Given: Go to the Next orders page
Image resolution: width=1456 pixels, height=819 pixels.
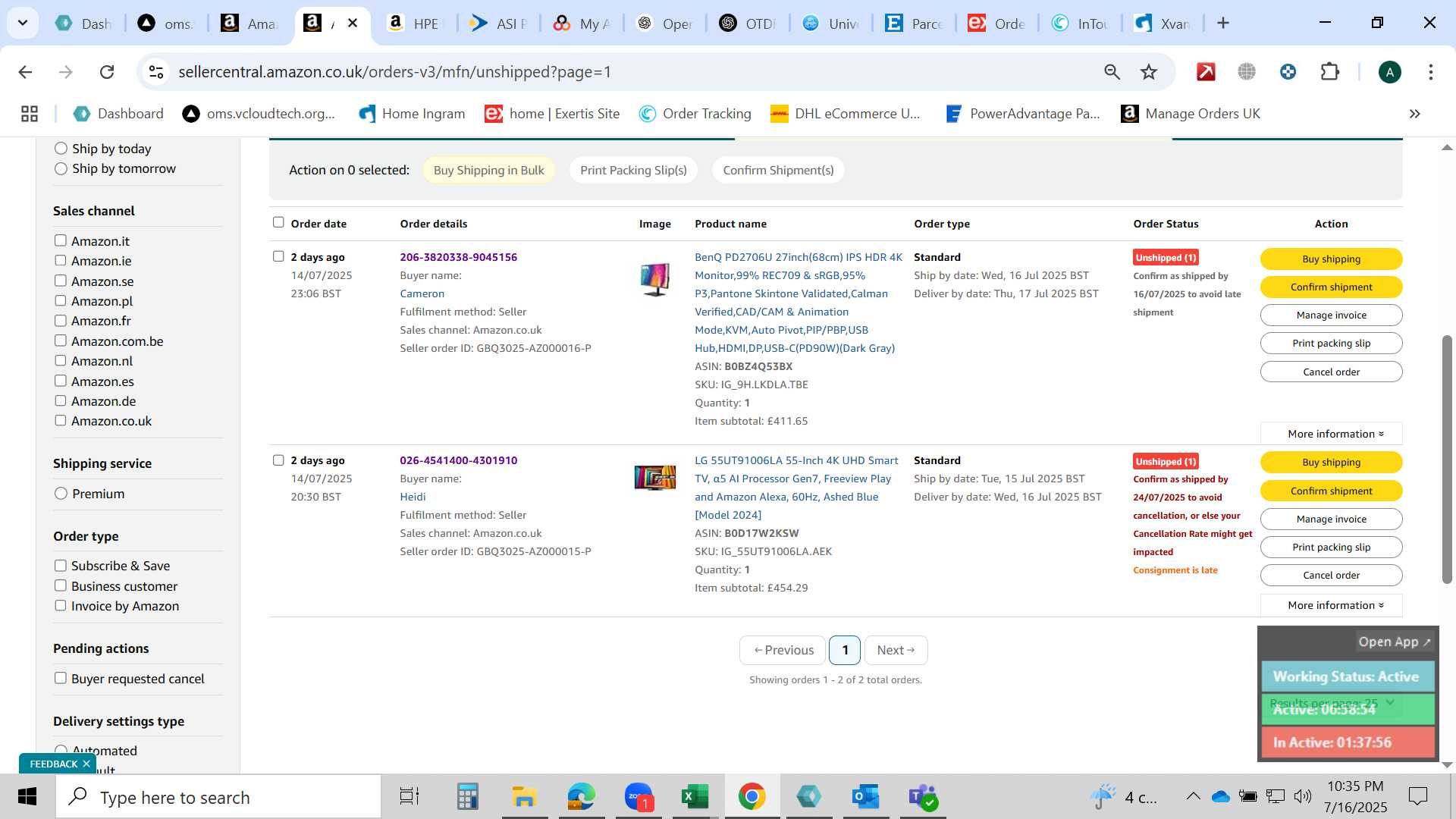Looking at the screenshot, I should (896, 650).
